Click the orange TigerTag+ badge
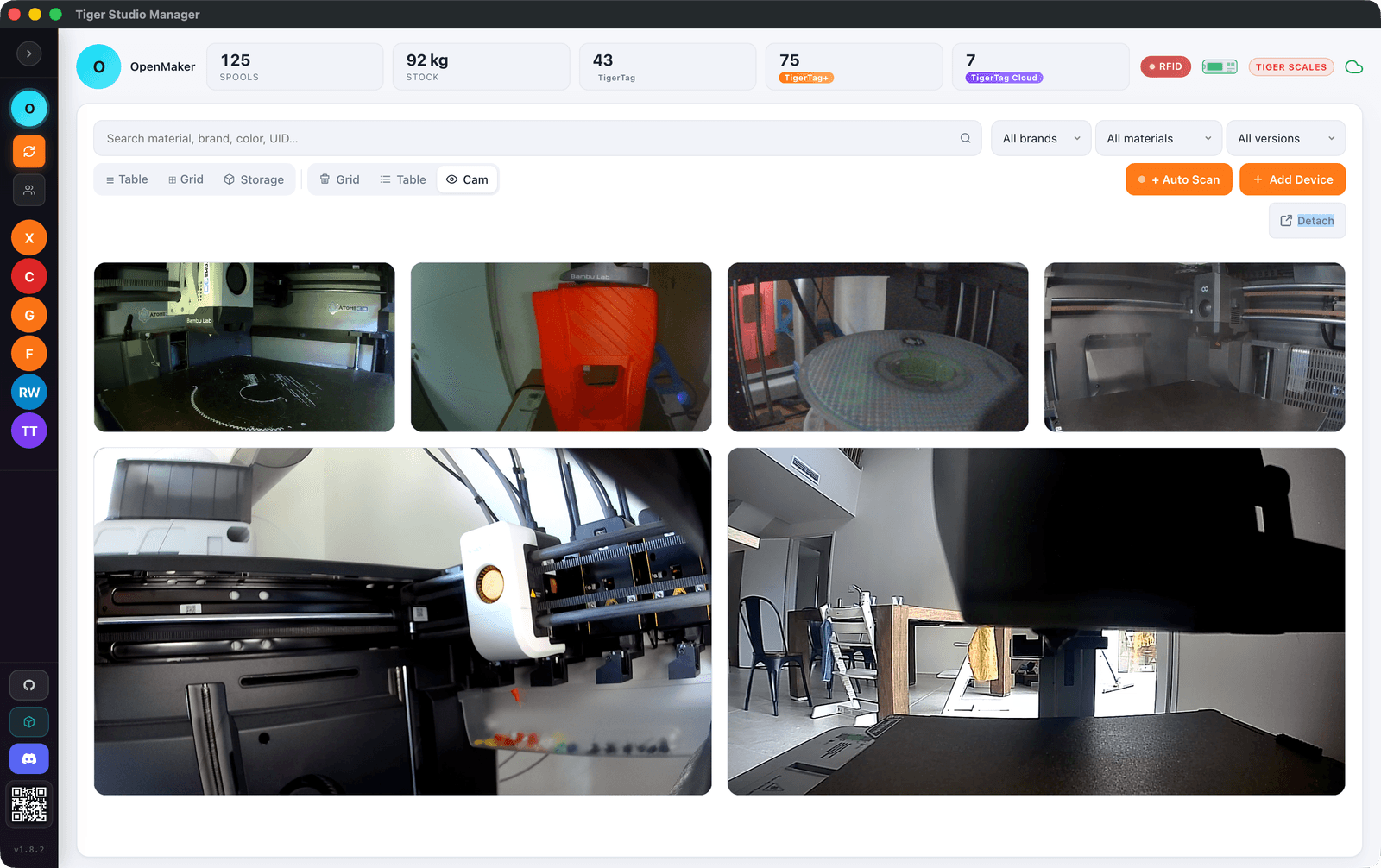The height and width of the screenshot is (868, 1381). (808, 78)
